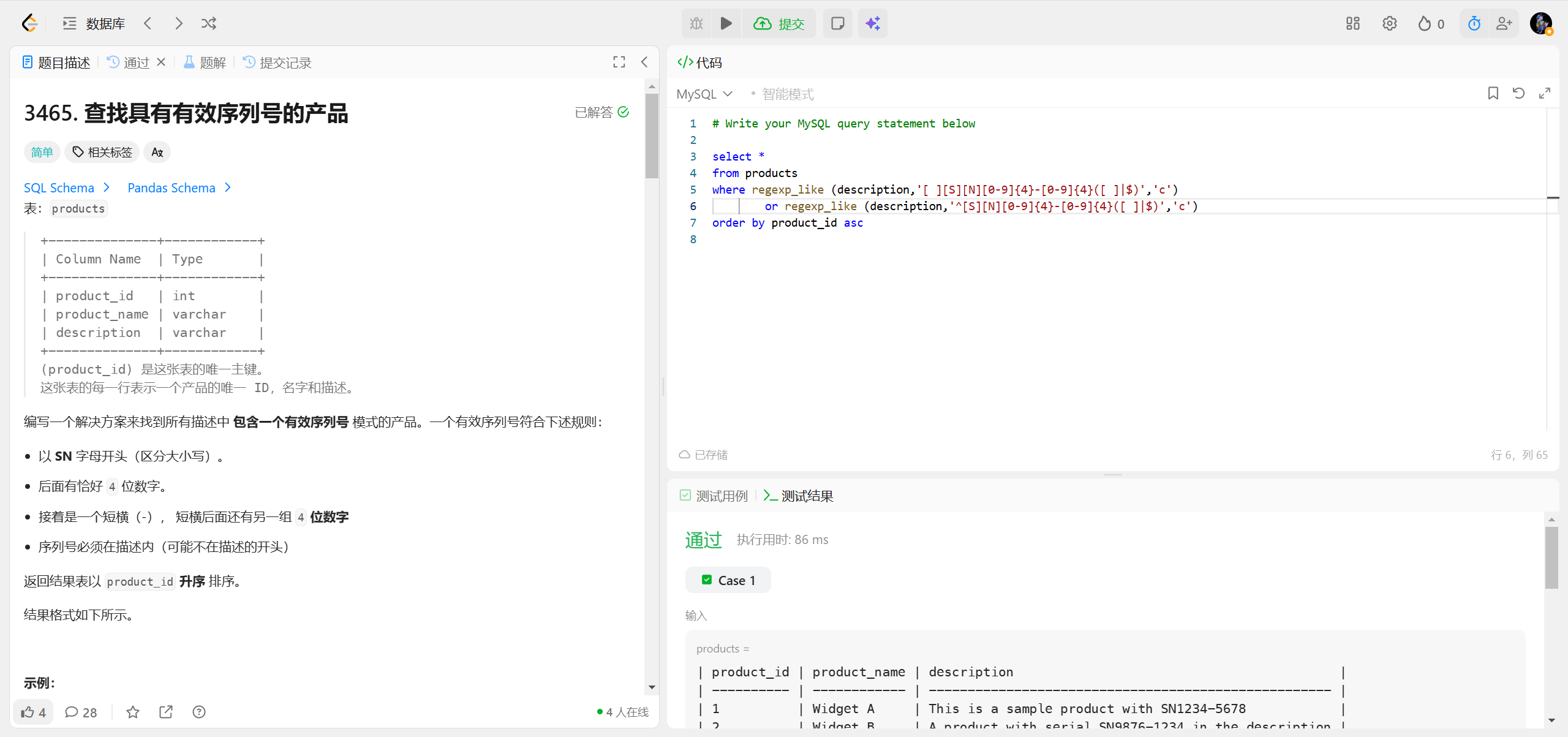
Task: Start the timer stopwatch icon
Action: click(1474, 23)
